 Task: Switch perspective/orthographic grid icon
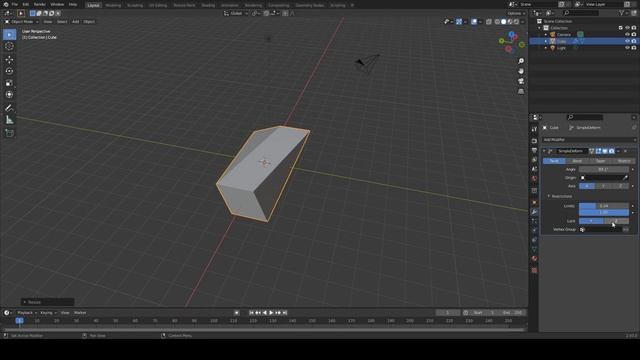click(521, 91)
